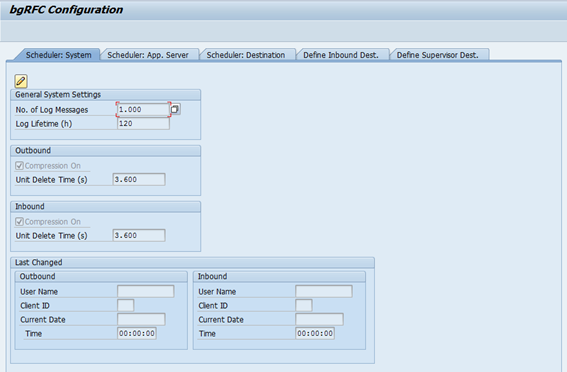Click Inbound Current Date field

(319, 319)
